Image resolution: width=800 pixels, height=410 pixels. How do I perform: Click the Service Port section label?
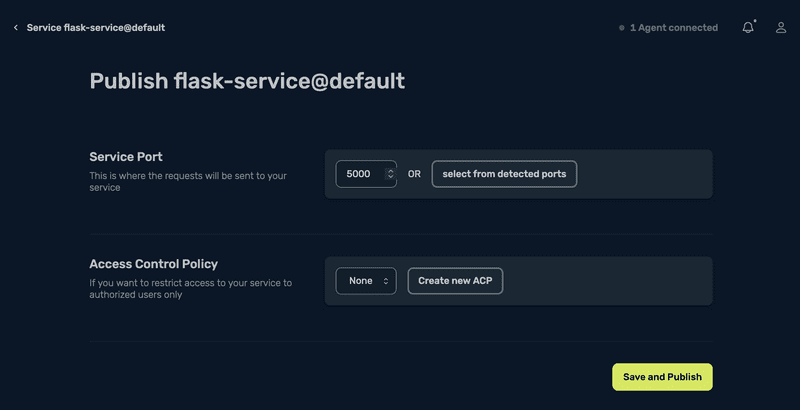click(126, 157)
